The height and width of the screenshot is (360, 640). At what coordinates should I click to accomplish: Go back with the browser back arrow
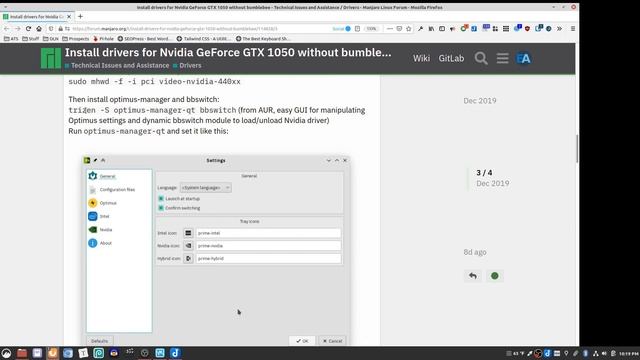coord(7,29)
